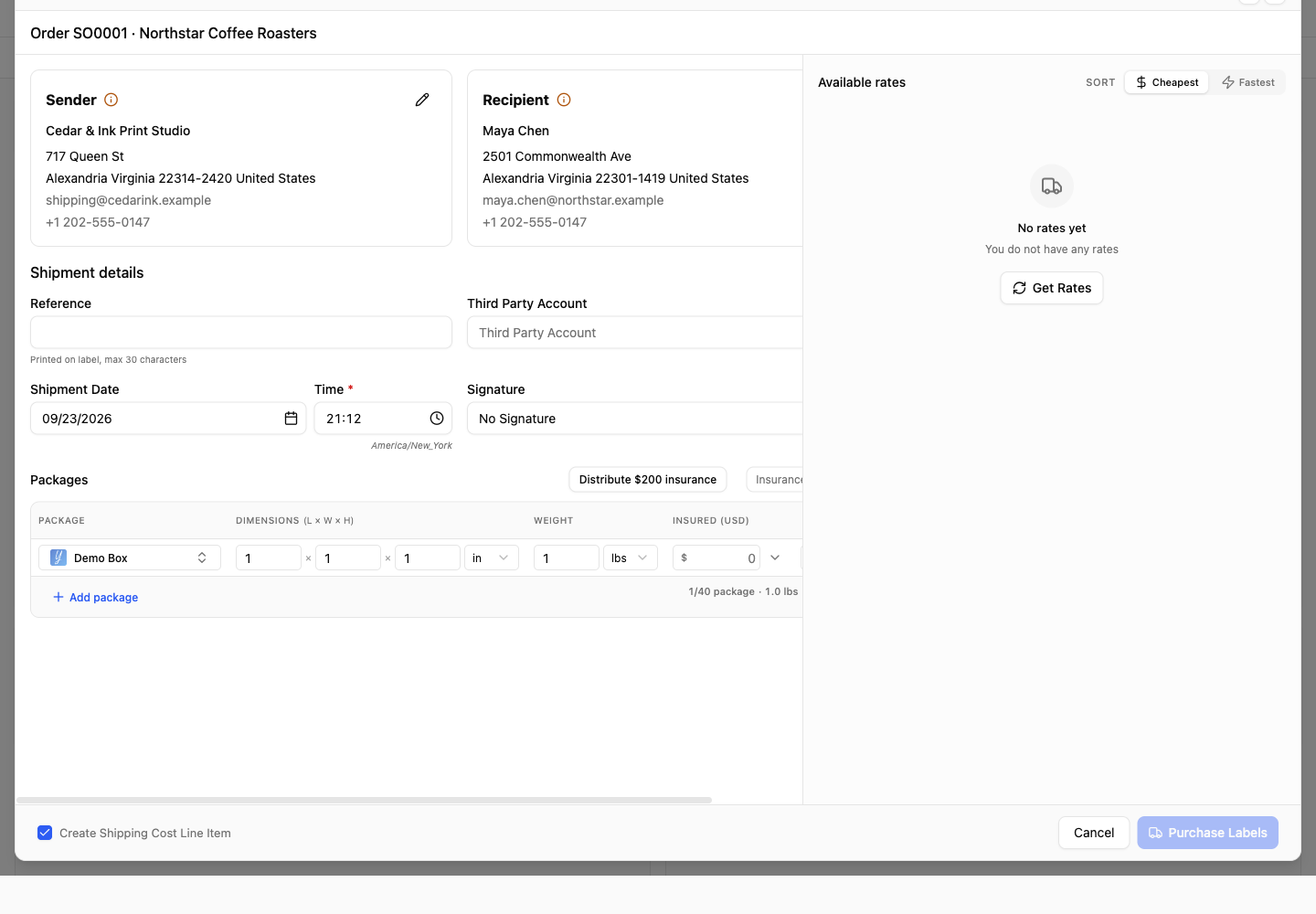Click sender name Cedar & Ink Print Studio
1316x914 pixels.
click(x=118, y=131)
